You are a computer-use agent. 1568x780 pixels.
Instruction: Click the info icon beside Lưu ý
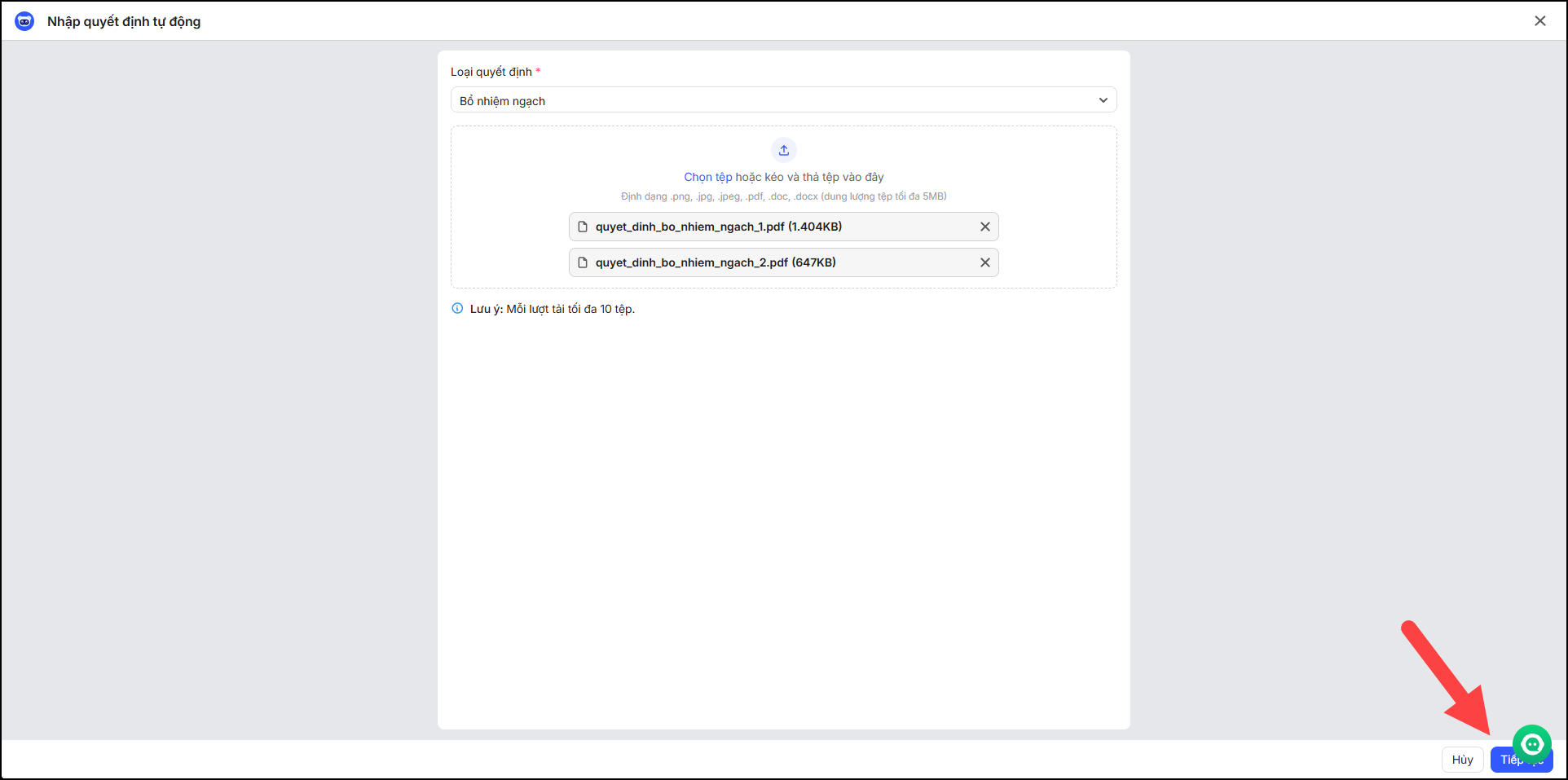click(457, 309)
